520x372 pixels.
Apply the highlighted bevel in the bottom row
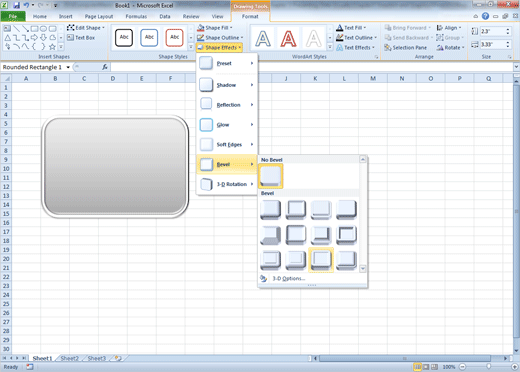[x=321, y=260]
